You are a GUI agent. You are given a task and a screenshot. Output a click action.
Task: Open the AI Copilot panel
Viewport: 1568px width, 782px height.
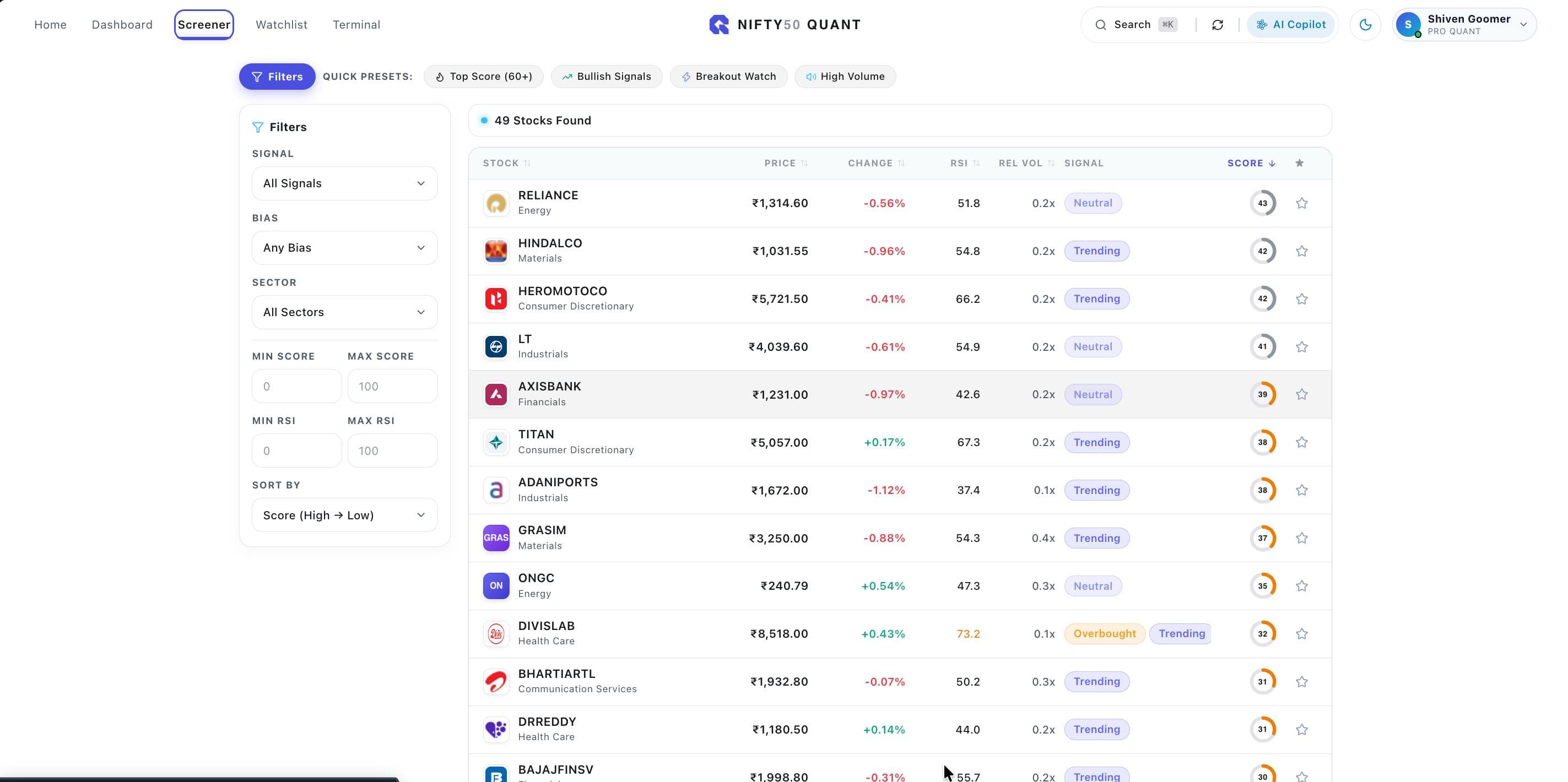click(x=1290, y=25)
